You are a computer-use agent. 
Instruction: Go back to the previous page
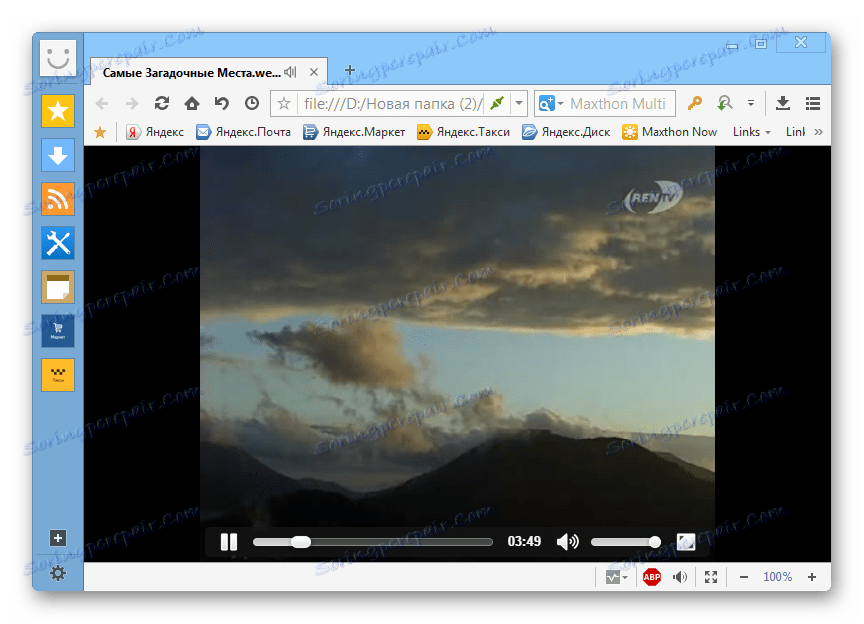click(x=102, y=104)
